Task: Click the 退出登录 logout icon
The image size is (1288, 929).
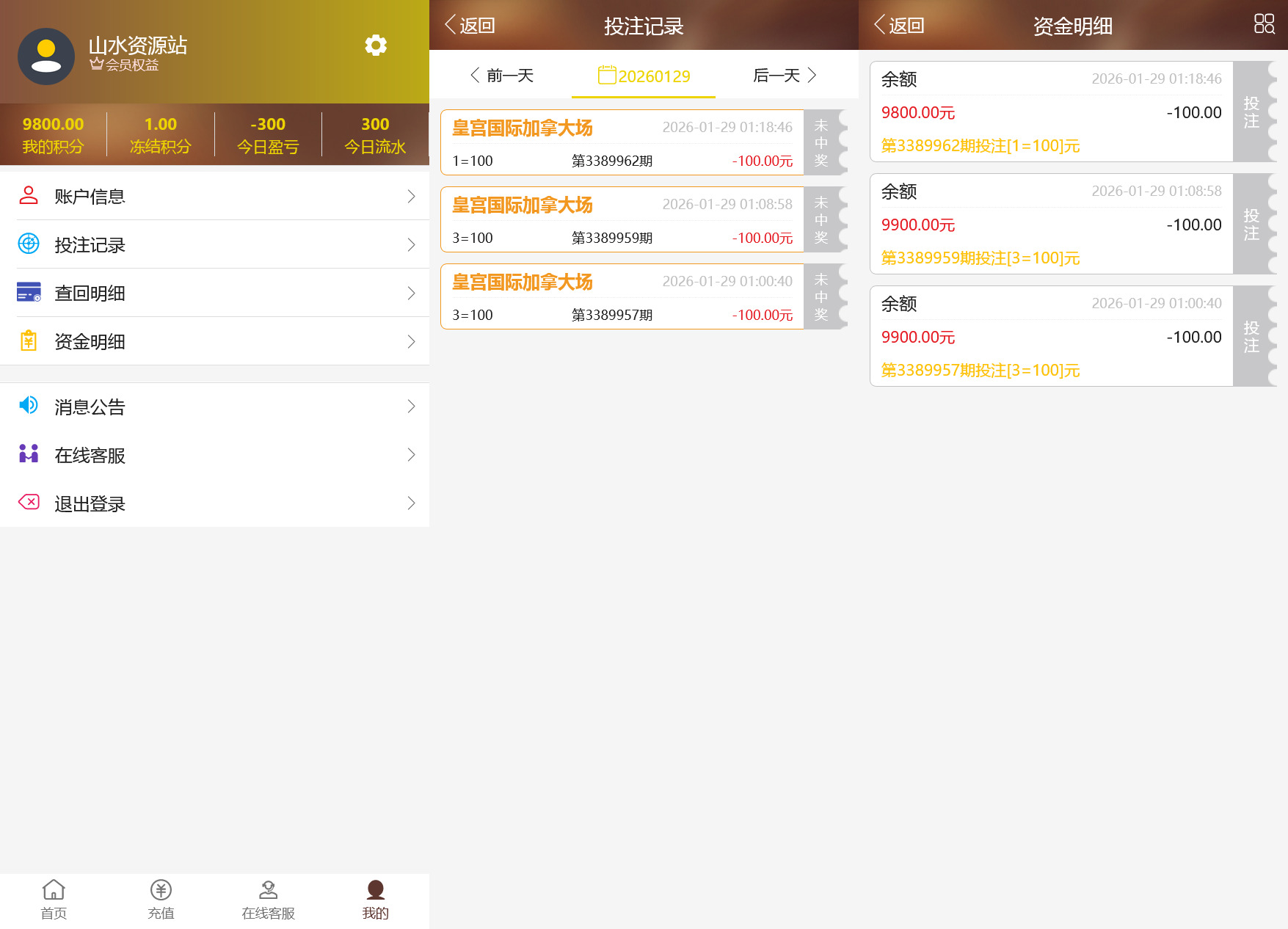Action: 29,502
